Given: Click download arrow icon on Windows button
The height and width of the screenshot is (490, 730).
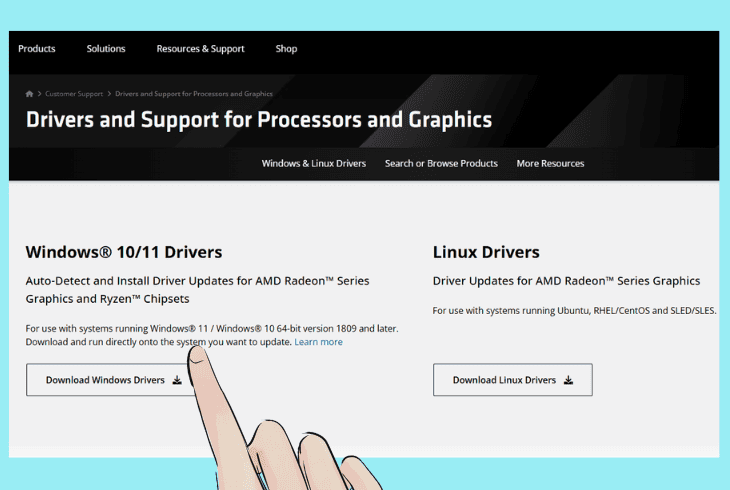Looking at the screenshot, I should 177,380.
